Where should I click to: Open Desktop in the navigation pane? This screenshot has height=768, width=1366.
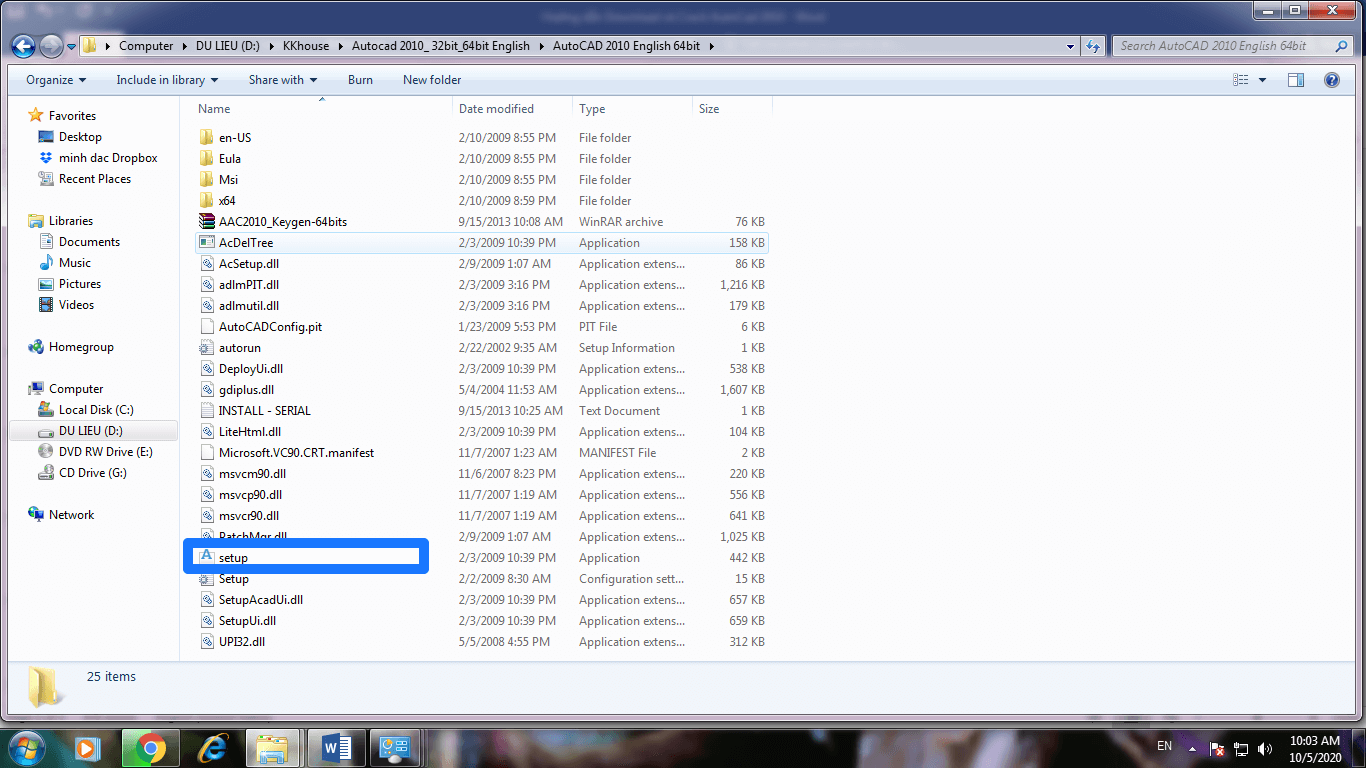click(80, 137)
